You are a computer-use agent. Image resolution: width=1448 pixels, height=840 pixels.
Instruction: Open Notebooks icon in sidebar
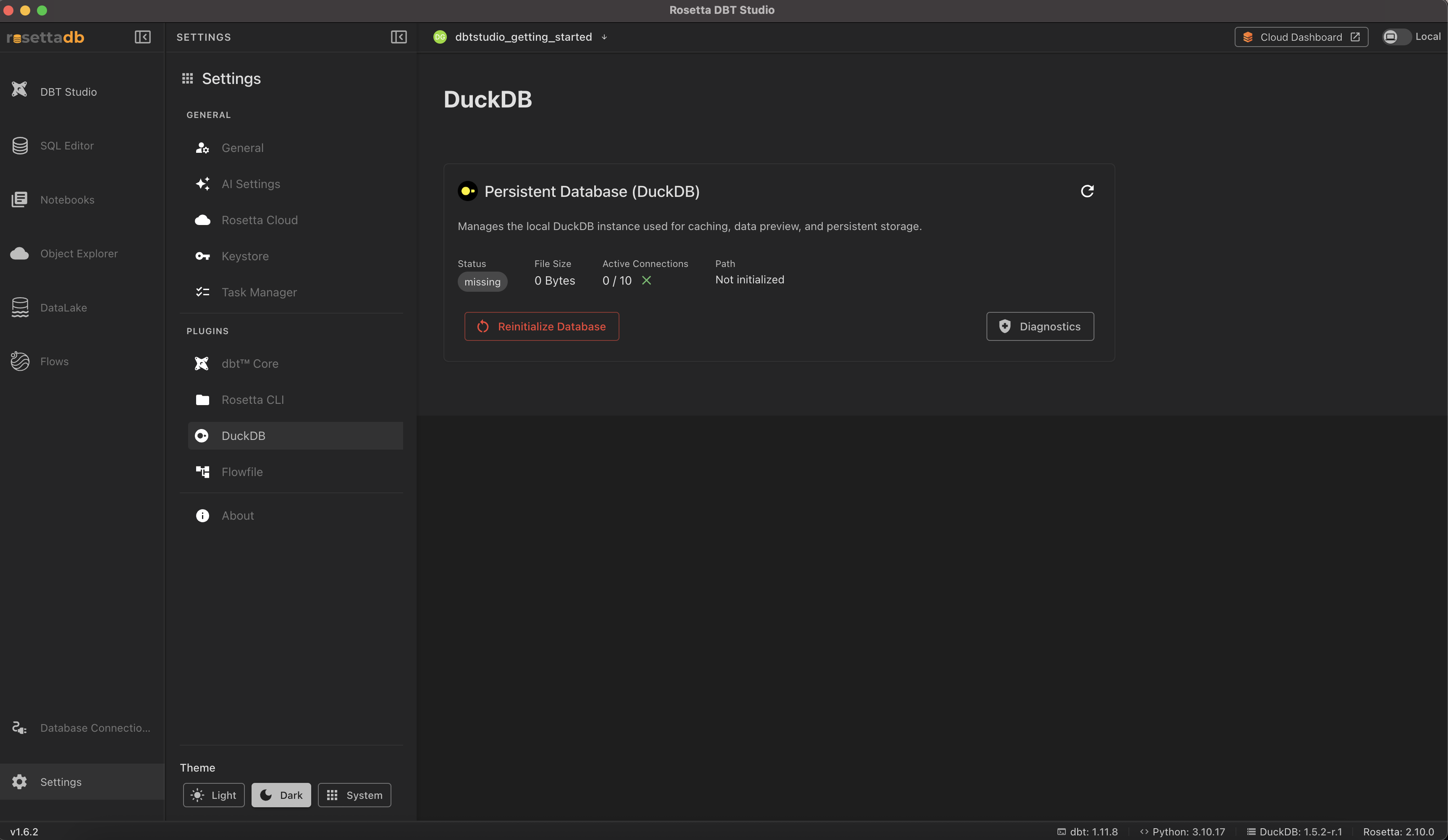click(x=20, y=199)
